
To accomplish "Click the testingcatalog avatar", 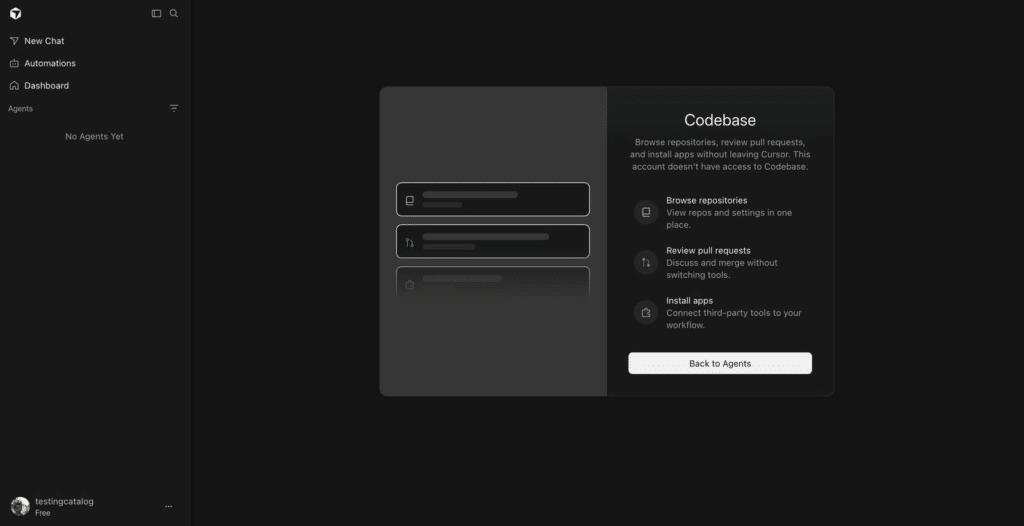I will (x=20, y=506).
